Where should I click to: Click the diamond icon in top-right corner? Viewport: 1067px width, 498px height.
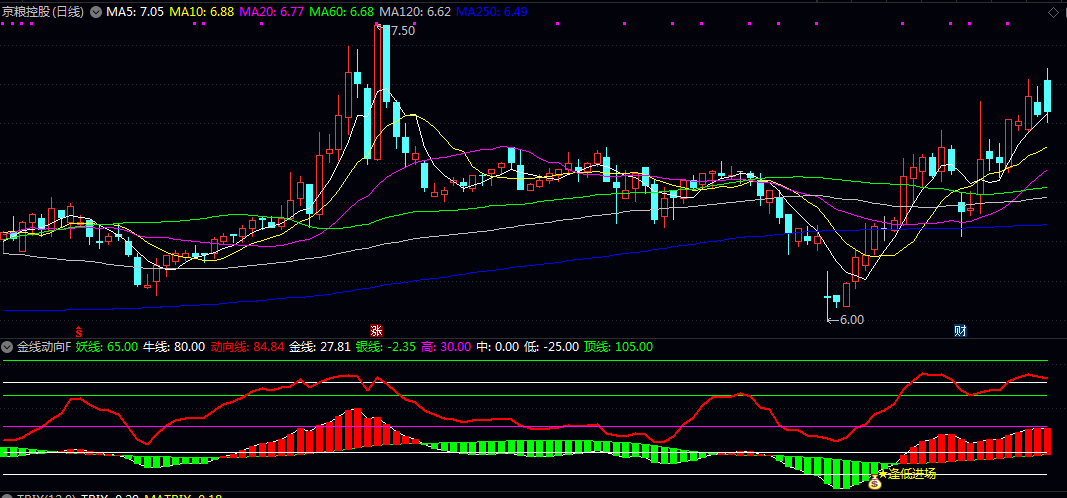coord(1053,13)
